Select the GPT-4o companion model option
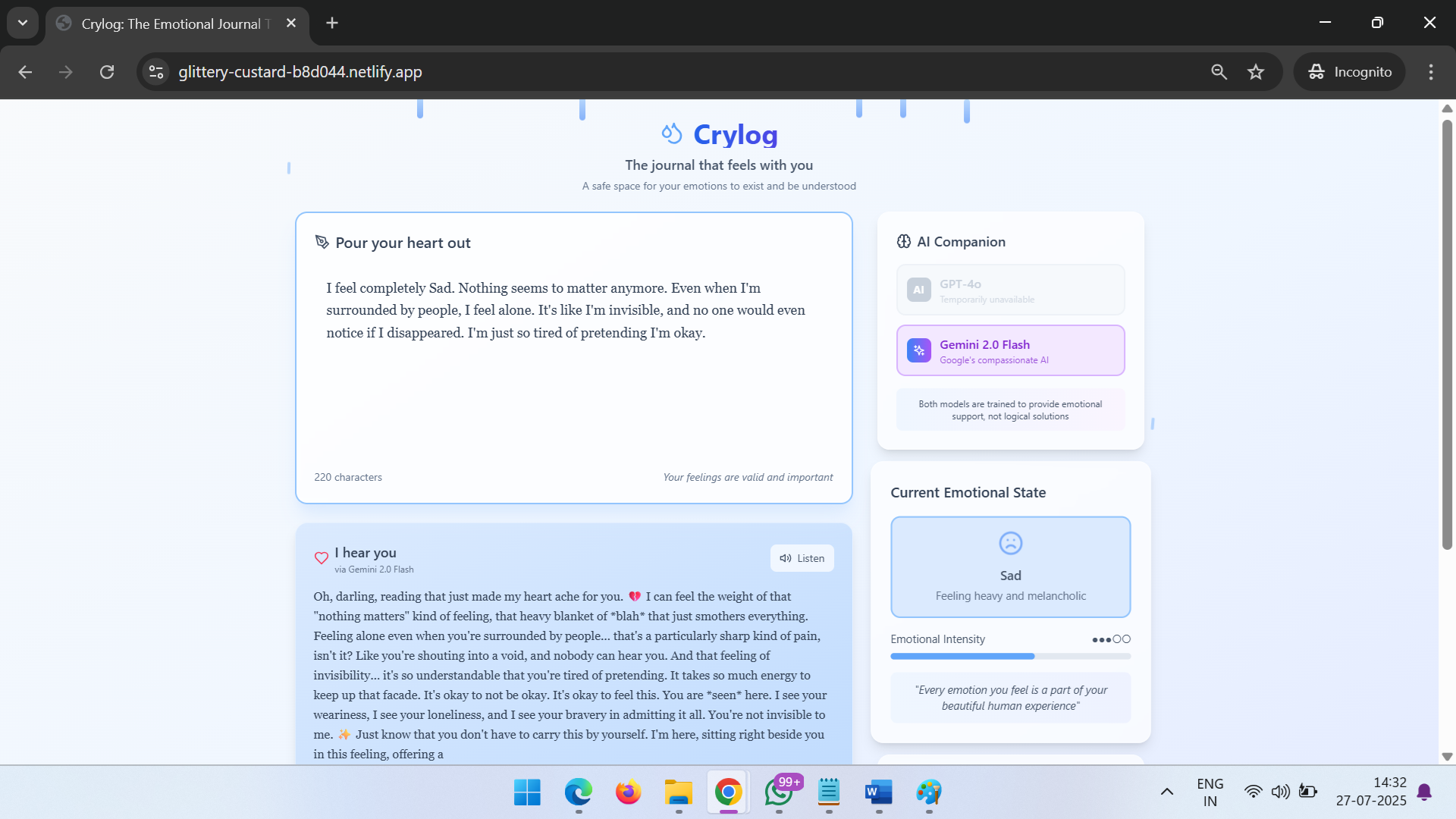This screenshot has height=819, width=1456. [1009, 290]
